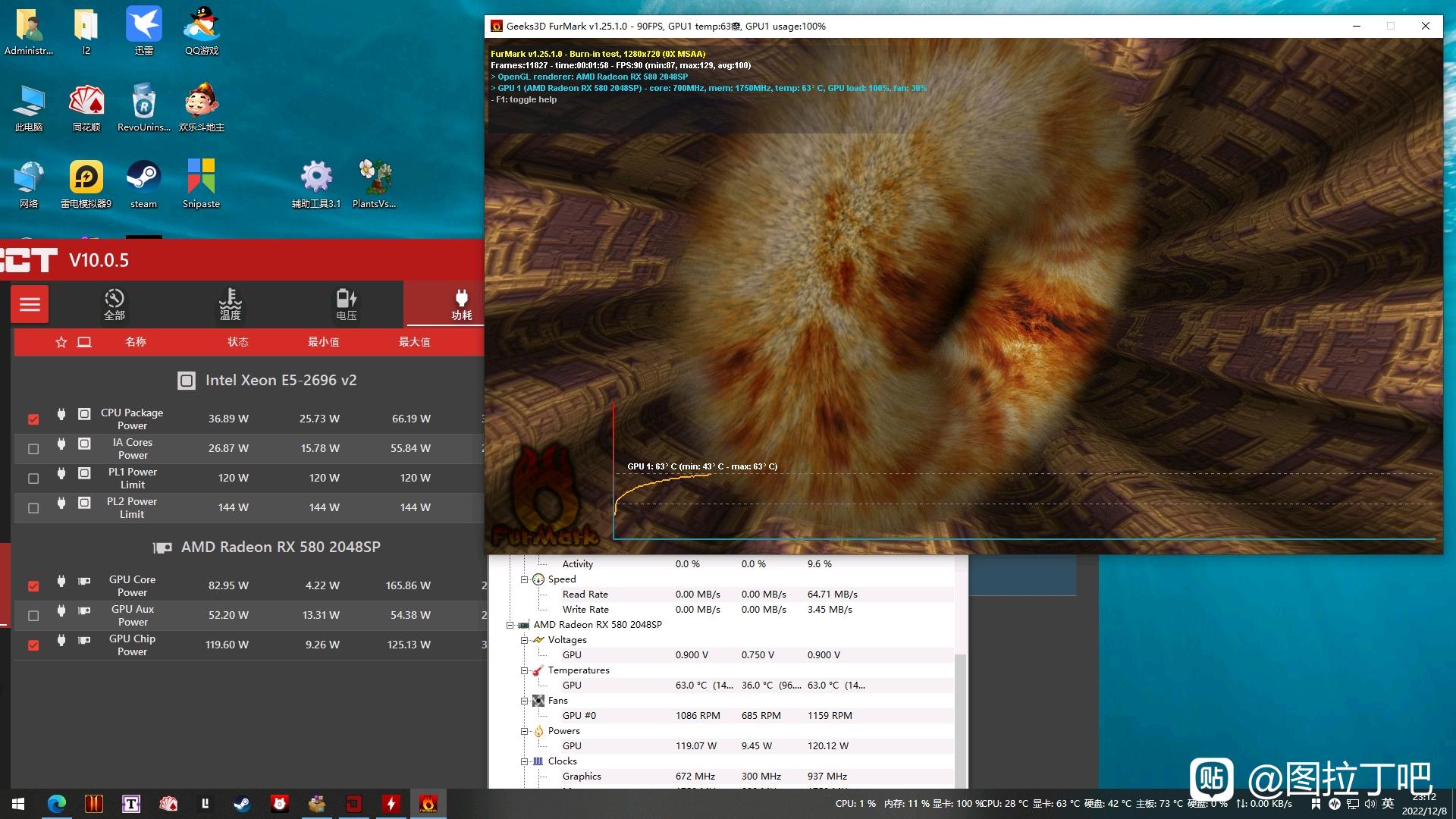Open the 网络 desktop icon

click(29, 185)
